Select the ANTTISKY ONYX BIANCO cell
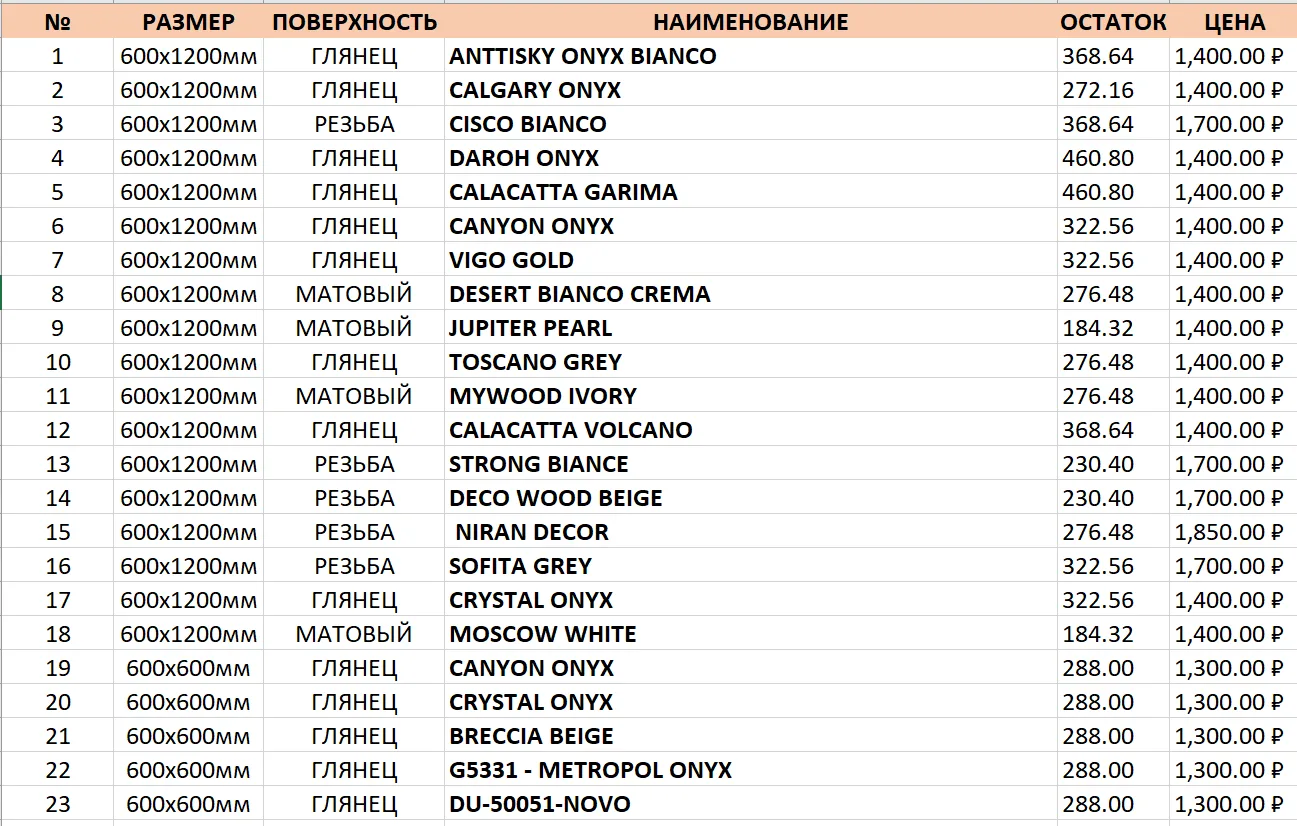This screenshot has width=1297, height=826. (x=750, y=56)
